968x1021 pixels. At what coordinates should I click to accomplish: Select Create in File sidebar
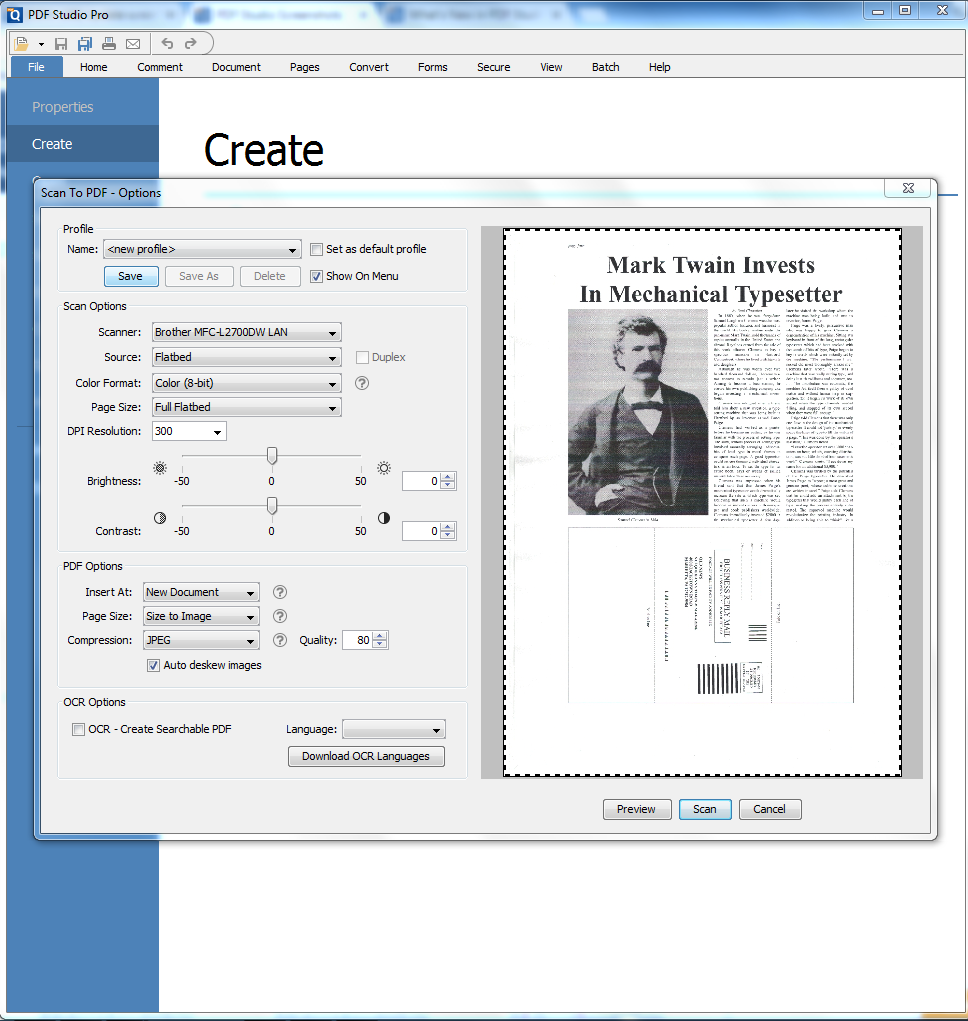click(x=83, y=144)
